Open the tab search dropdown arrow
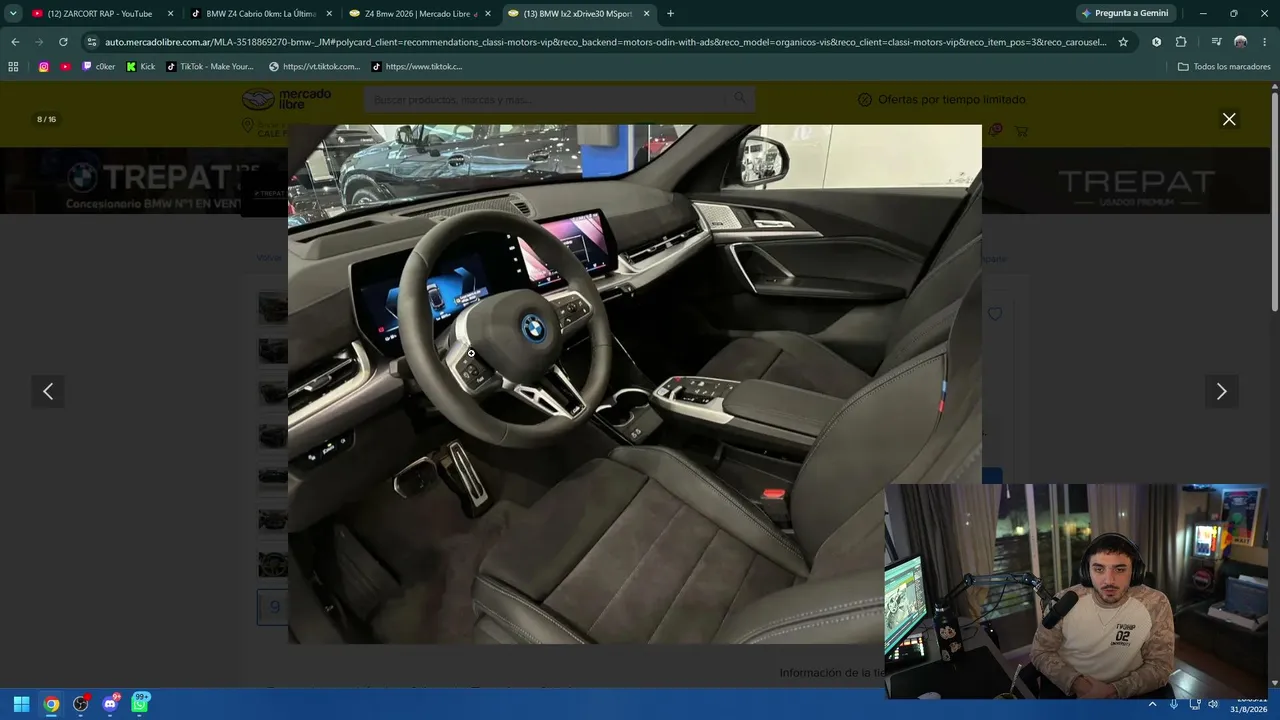 (x=13, y=13)
